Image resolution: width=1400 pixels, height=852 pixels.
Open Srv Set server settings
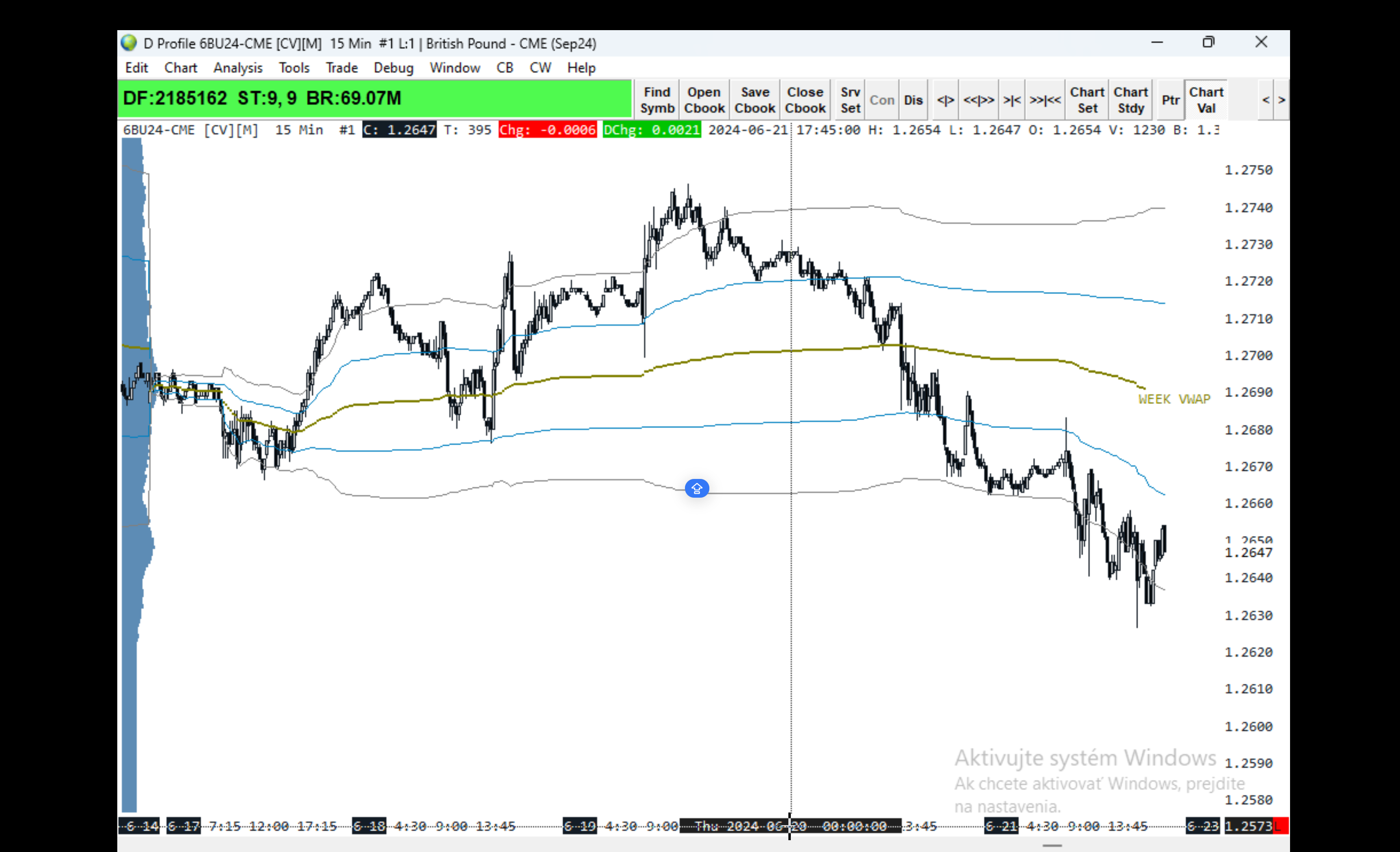pos(850,100)
